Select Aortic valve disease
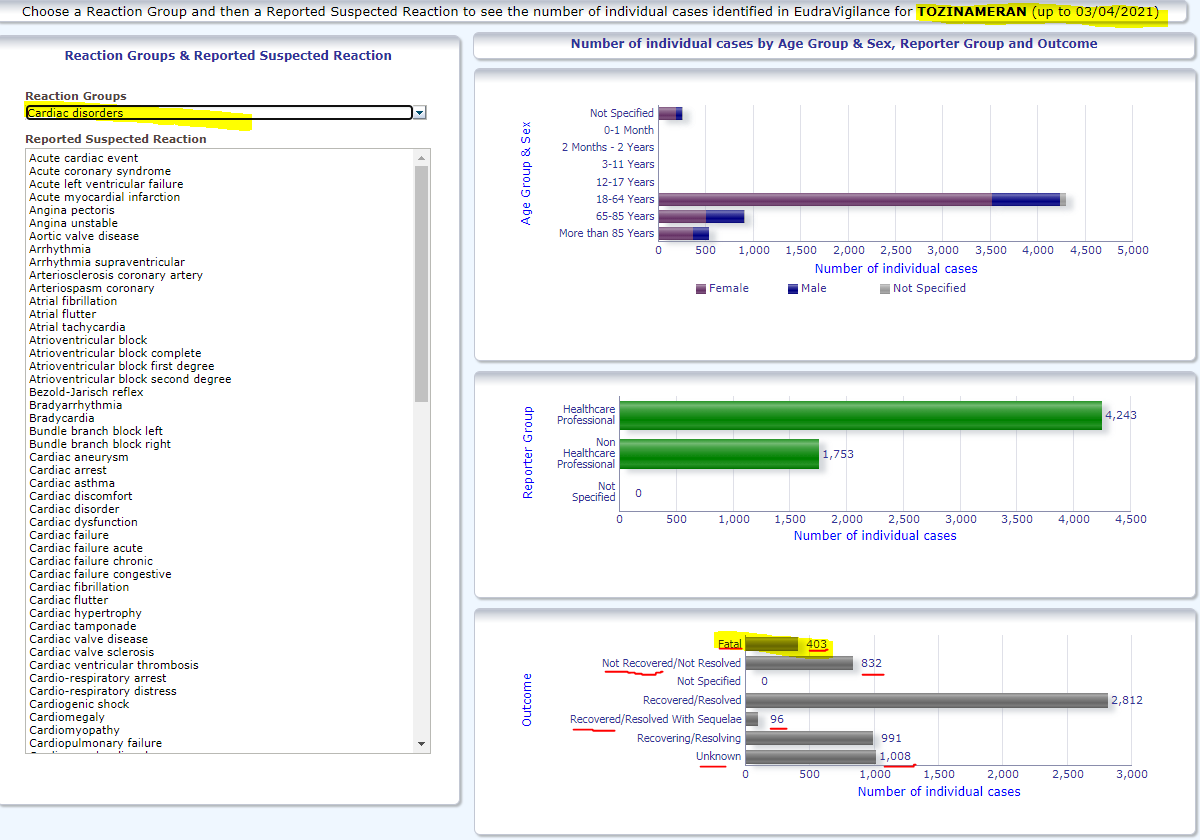The height and width of the screenshot is (840, 1200). (x=84, y=236)
